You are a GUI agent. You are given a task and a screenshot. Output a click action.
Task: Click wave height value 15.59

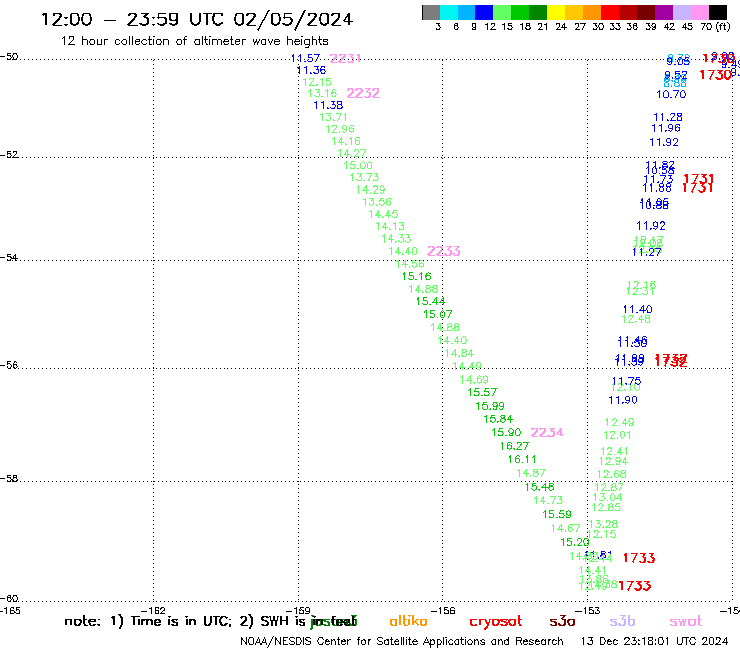pos(557,515)
